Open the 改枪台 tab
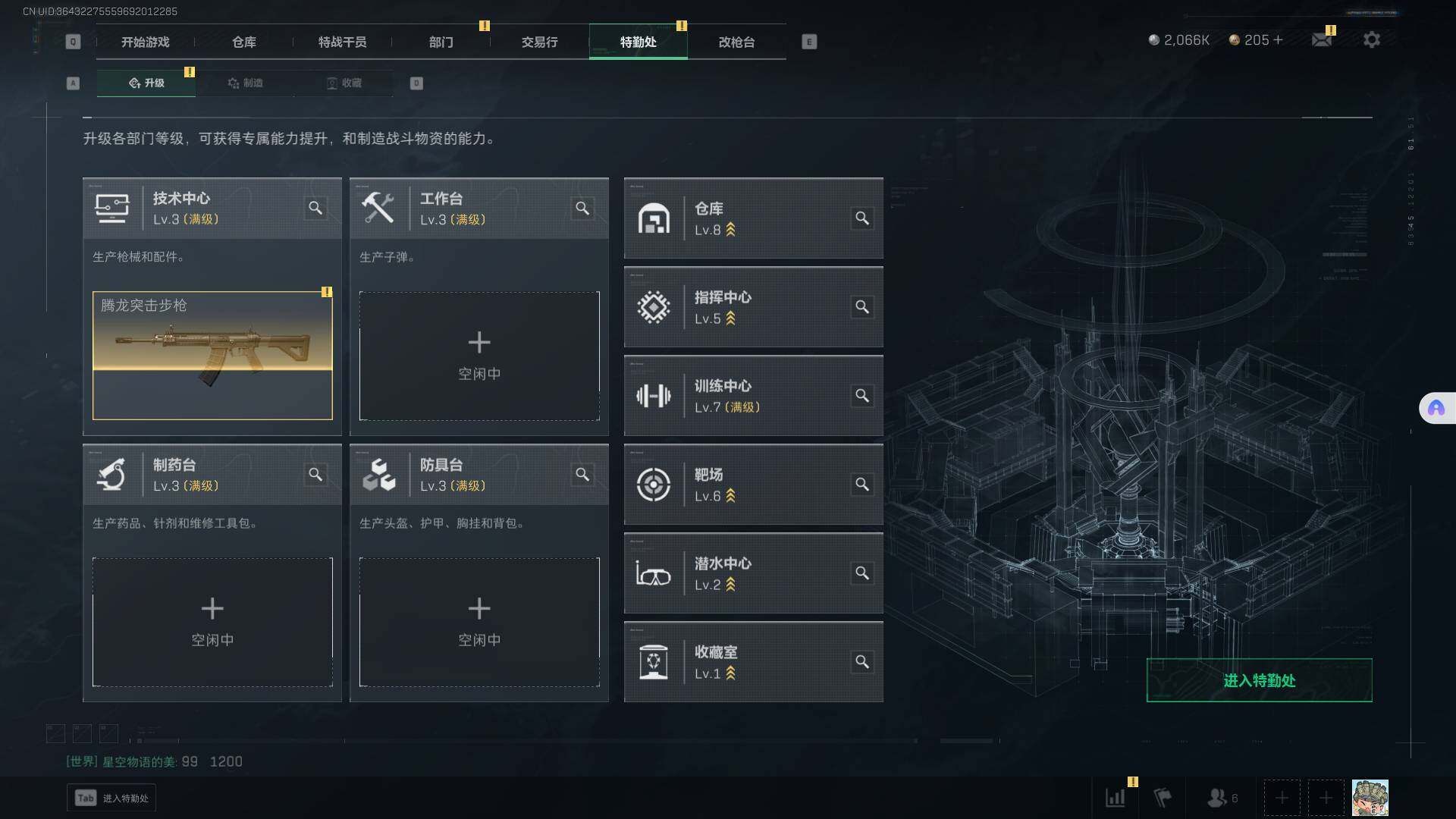Viewport: 1456px width, 819px height. tap(736, 42)
